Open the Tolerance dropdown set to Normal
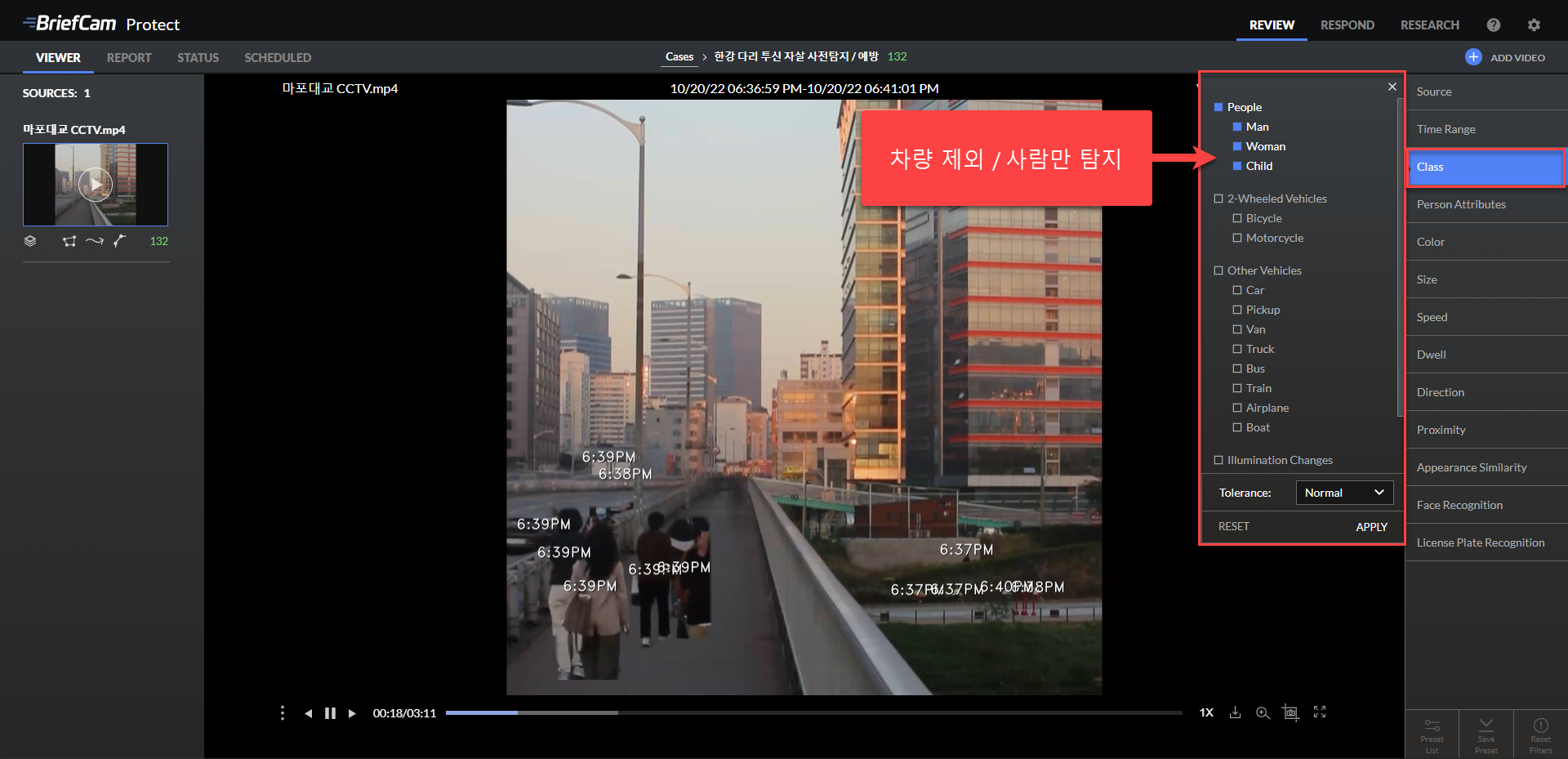This screenshot has height=759, width=1568. [x=1343, y=493]
